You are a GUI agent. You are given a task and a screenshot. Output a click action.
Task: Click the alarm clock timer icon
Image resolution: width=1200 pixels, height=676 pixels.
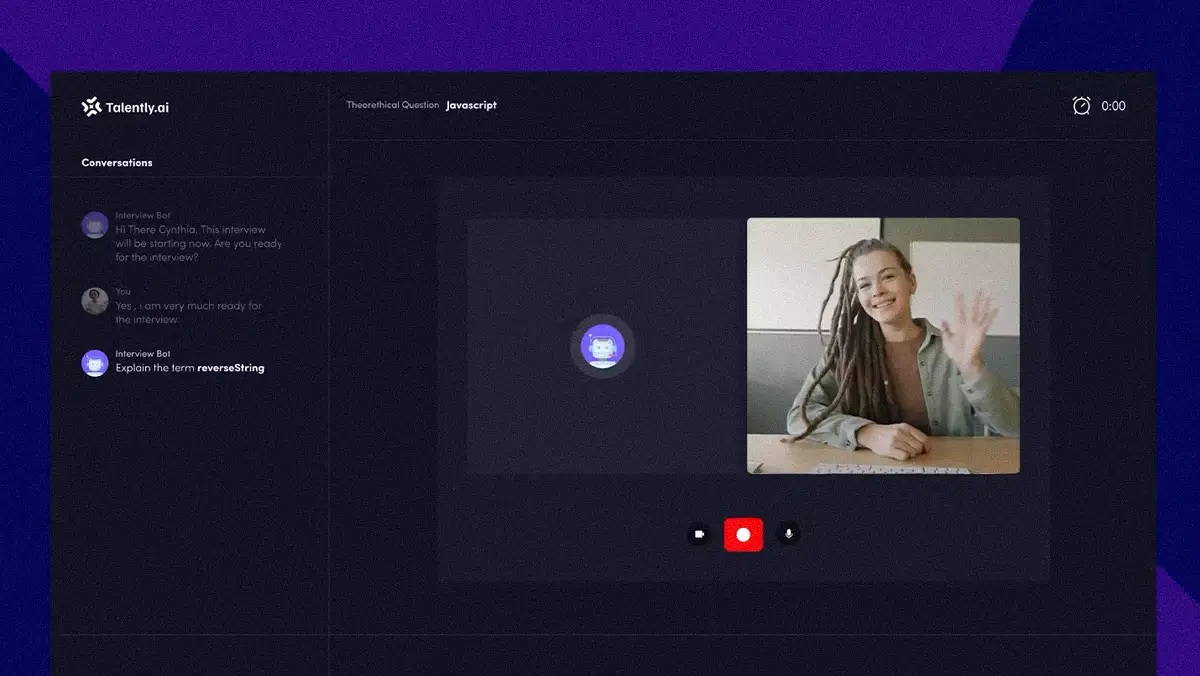tap(1081, 106)
